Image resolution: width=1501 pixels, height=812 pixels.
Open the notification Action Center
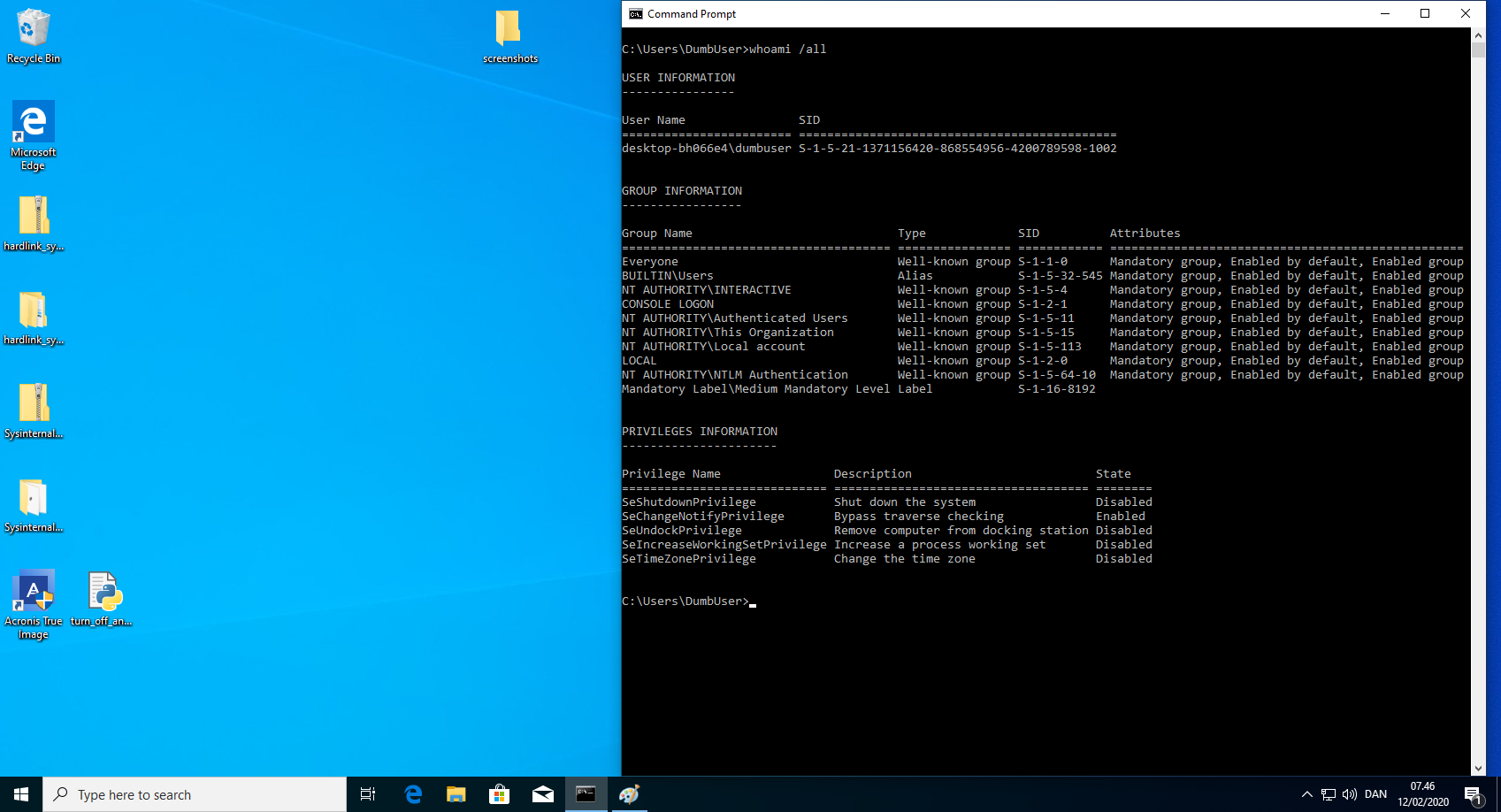coord(1473,794)
